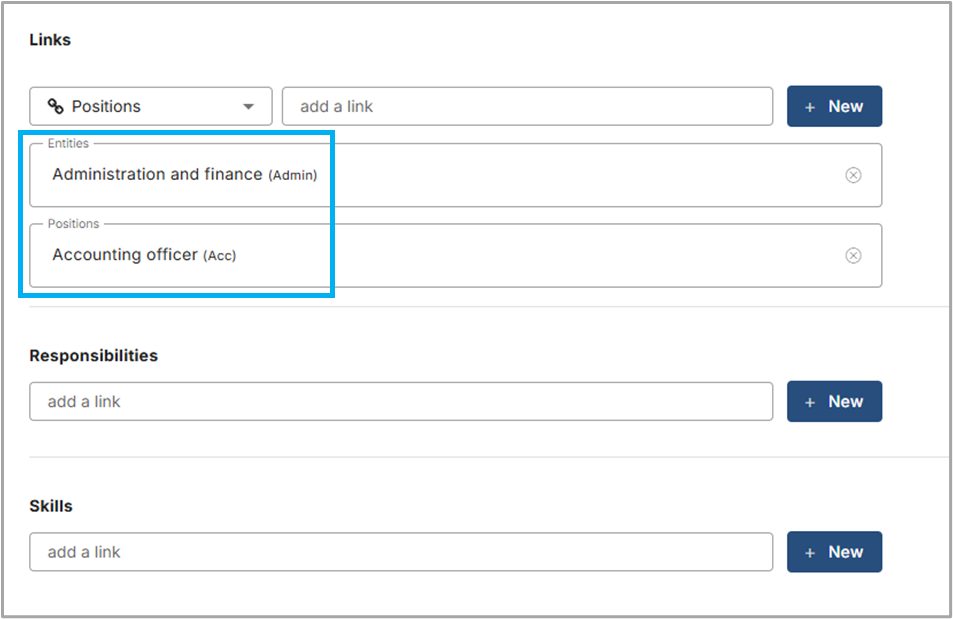
Task: Select the Accounting officer entry
Action: 125,255
